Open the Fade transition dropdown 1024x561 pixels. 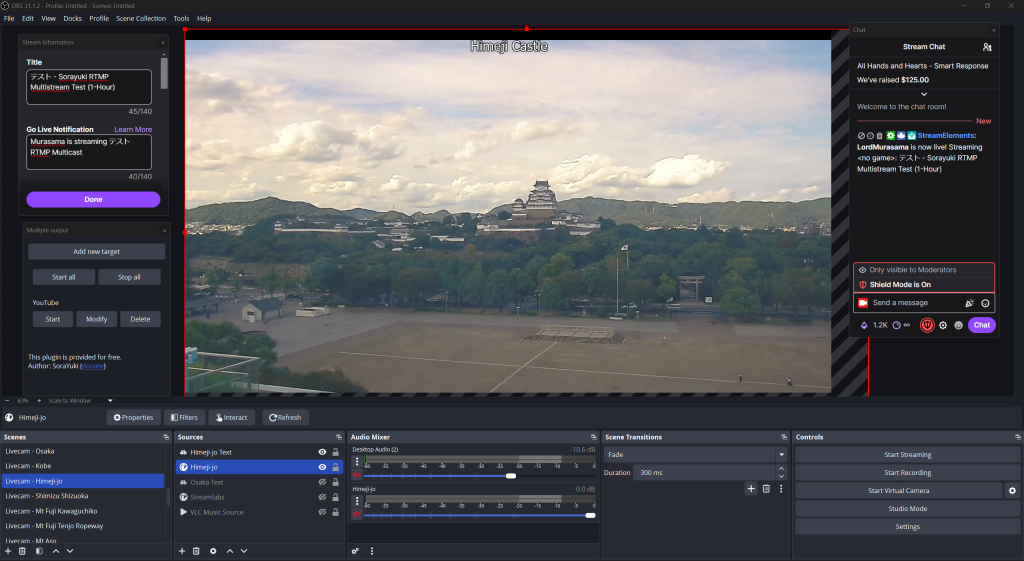[x=695, y=454]
